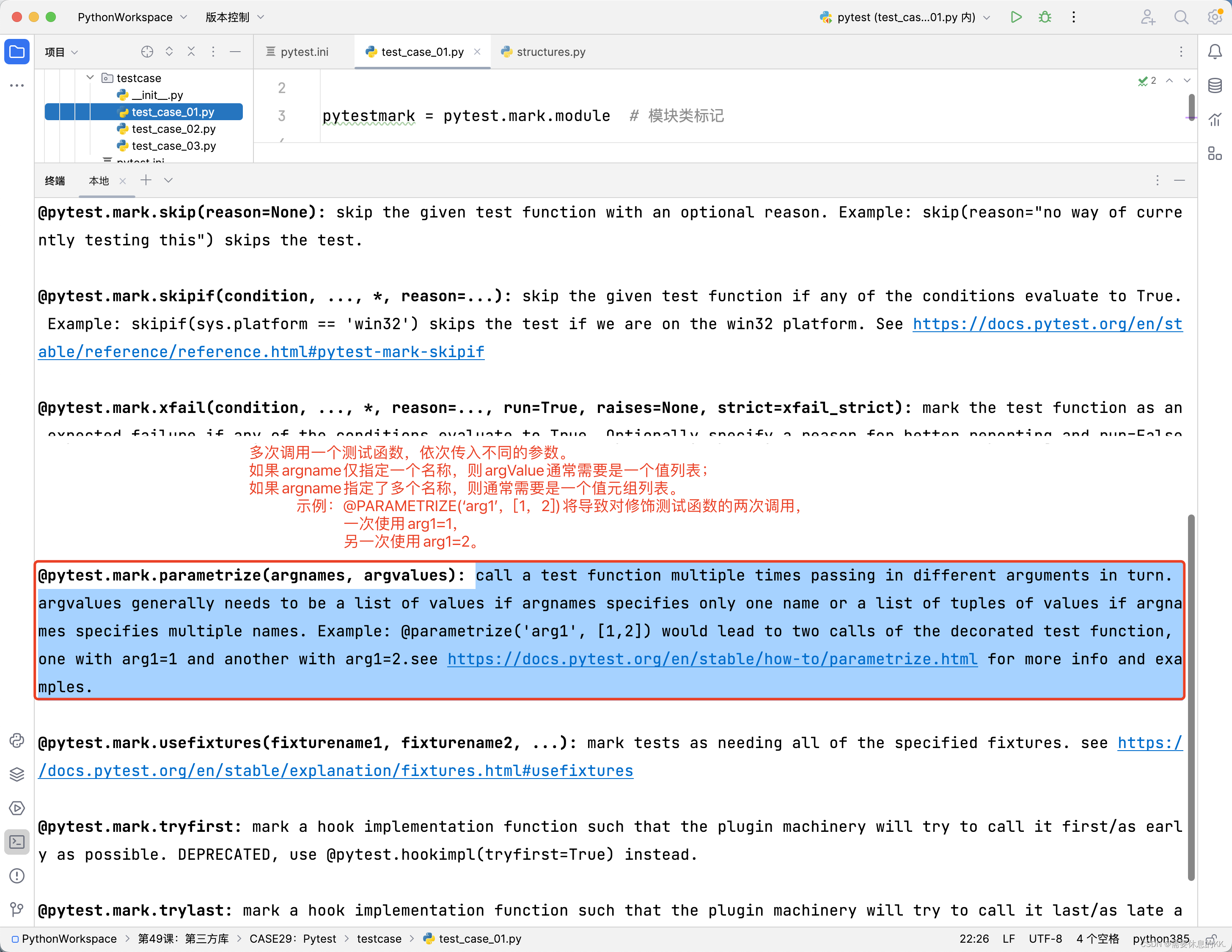Open pytest run configuration dropdown
This screenshot has height=952, width=1232.
pos(905,17)
